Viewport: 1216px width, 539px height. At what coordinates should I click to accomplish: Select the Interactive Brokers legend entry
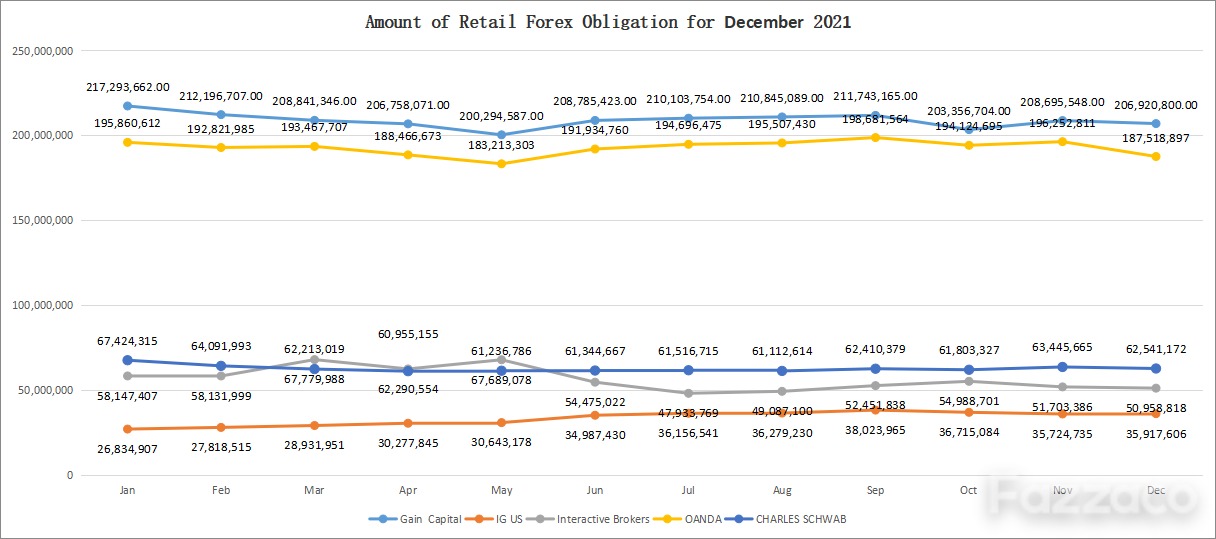click(587, 519)
